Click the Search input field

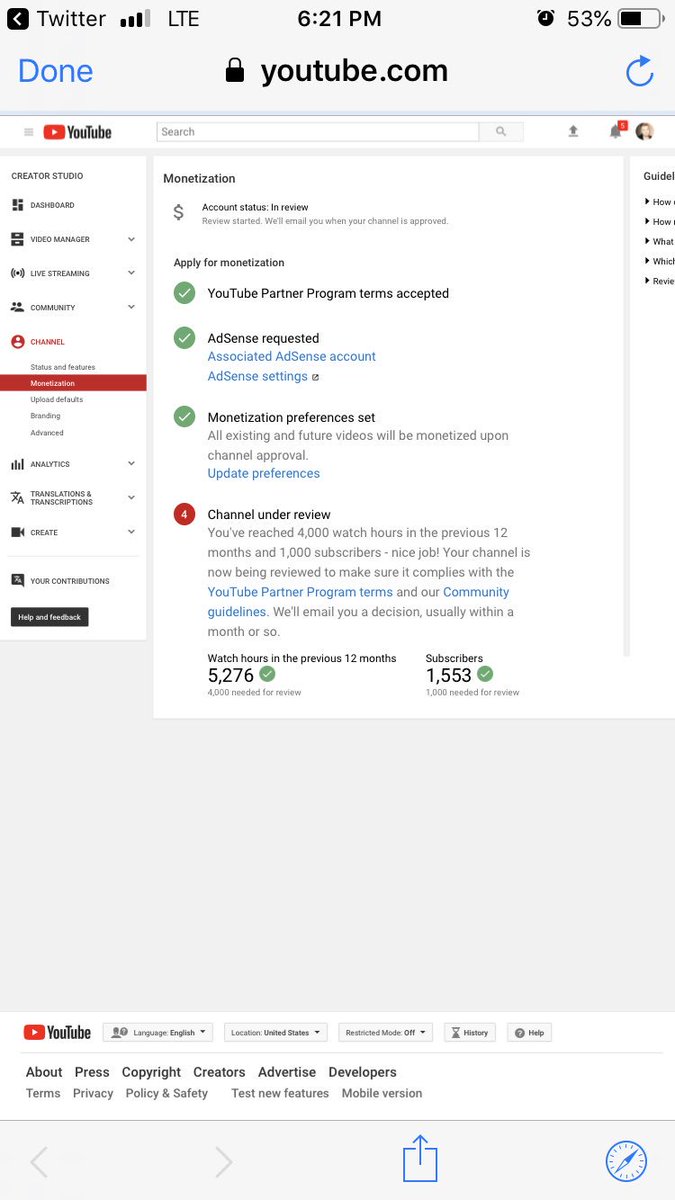tap(318, 131)
